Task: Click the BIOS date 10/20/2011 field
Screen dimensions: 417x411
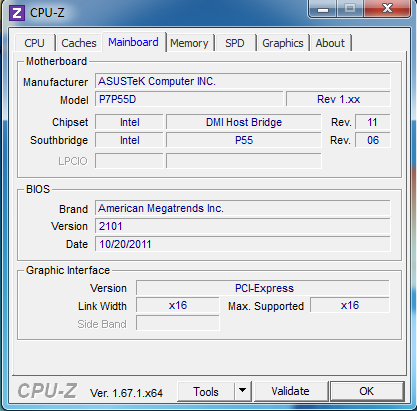Action: 243,244
